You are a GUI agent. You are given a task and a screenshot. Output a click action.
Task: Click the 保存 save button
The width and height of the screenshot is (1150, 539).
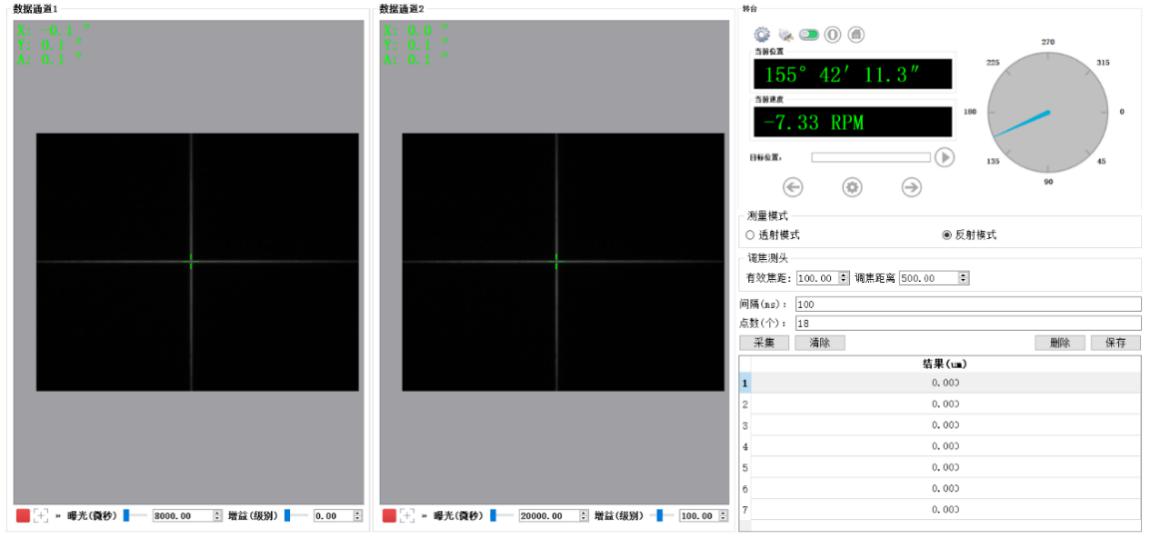tap(1115, 343)
